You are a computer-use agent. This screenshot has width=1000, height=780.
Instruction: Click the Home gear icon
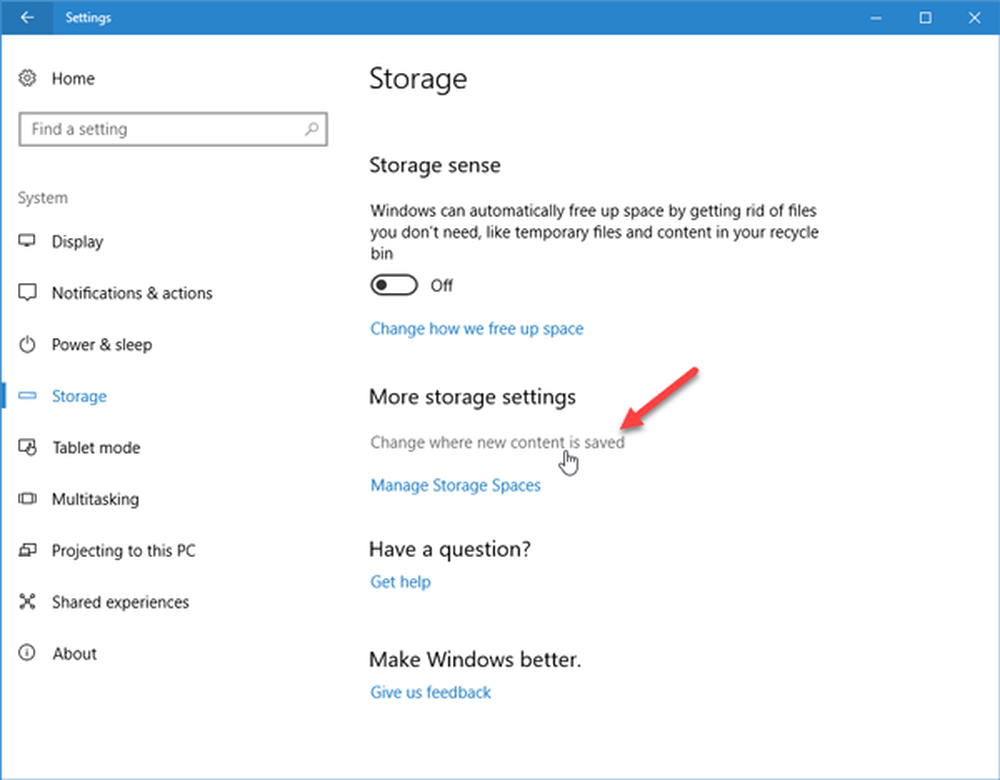(28, 78)
